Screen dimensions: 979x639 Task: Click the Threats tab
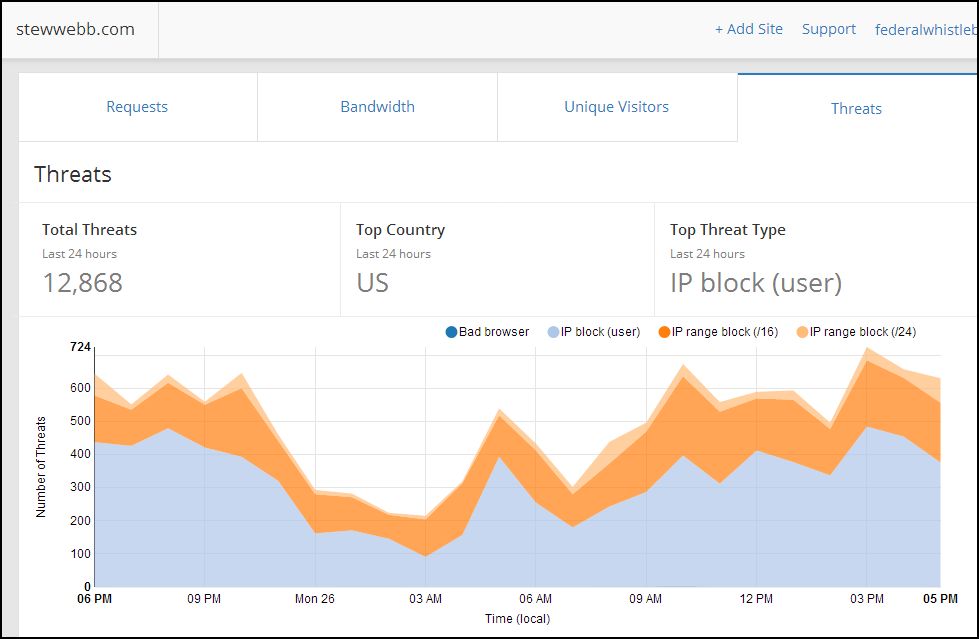[856, 109]
